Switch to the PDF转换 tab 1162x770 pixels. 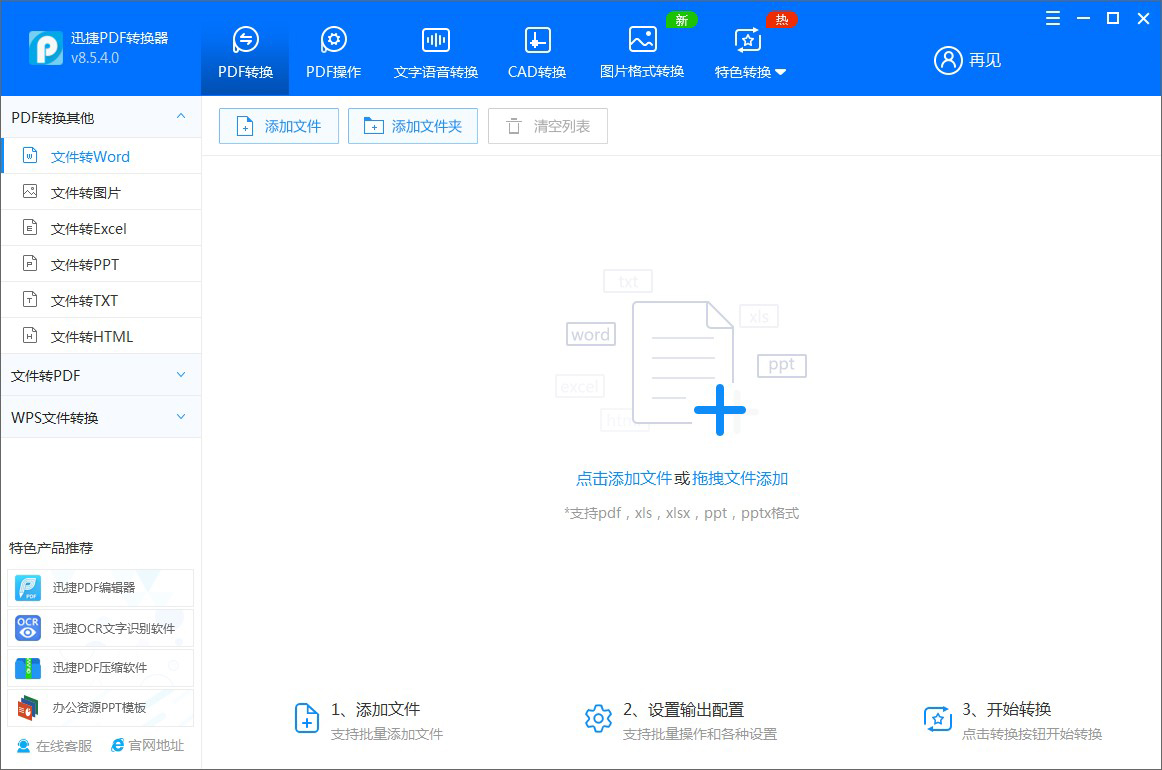[x=245, y=52]
